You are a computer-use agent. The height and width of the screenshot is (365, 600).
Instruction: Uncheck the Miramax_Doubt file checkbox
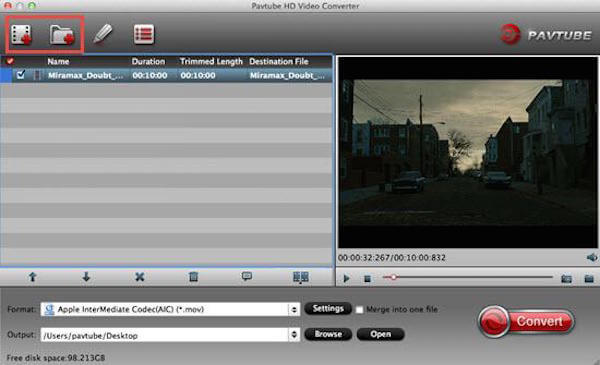pos(21,75)
